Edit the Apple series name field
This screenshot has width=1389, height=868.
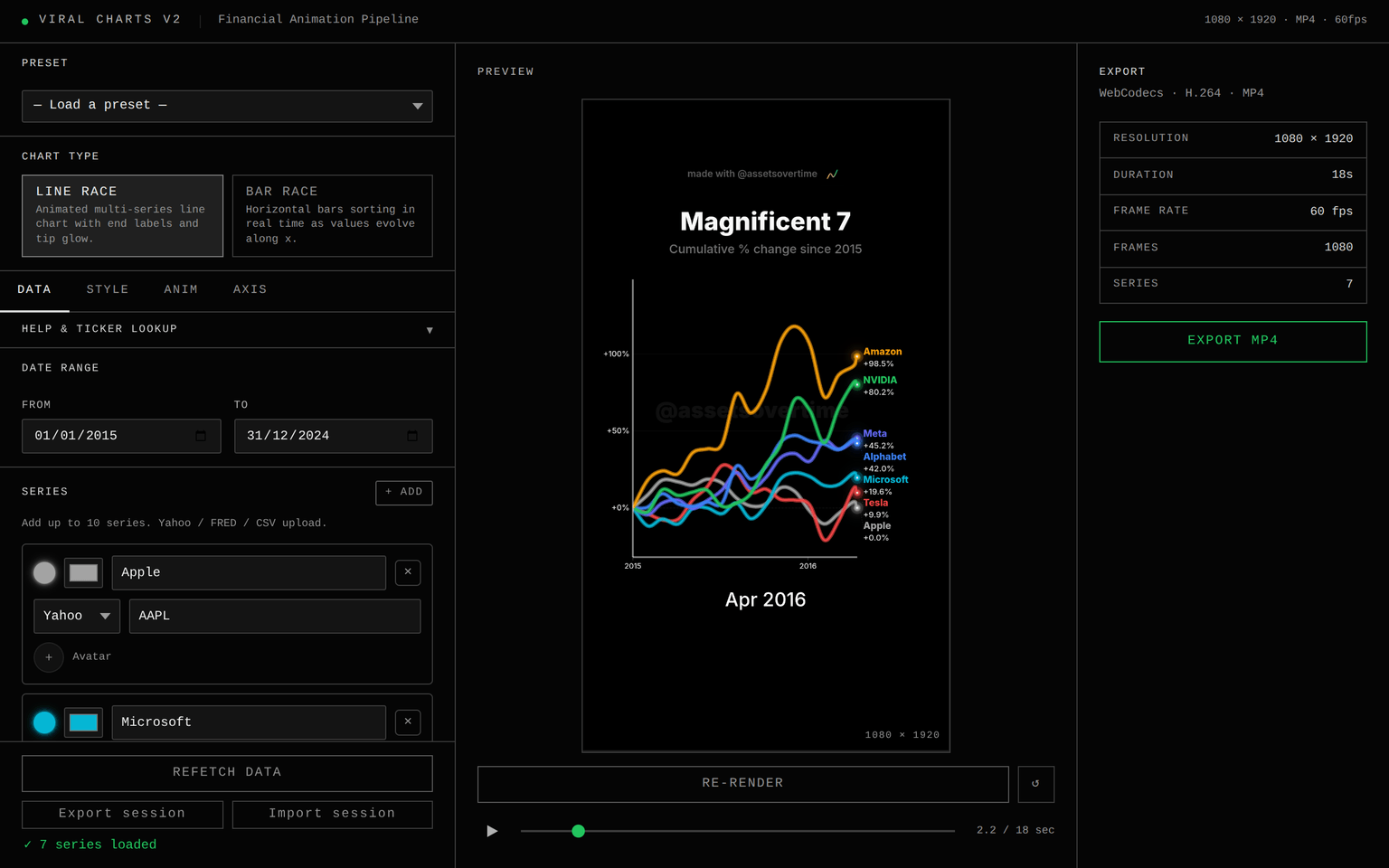pos(249,573)
